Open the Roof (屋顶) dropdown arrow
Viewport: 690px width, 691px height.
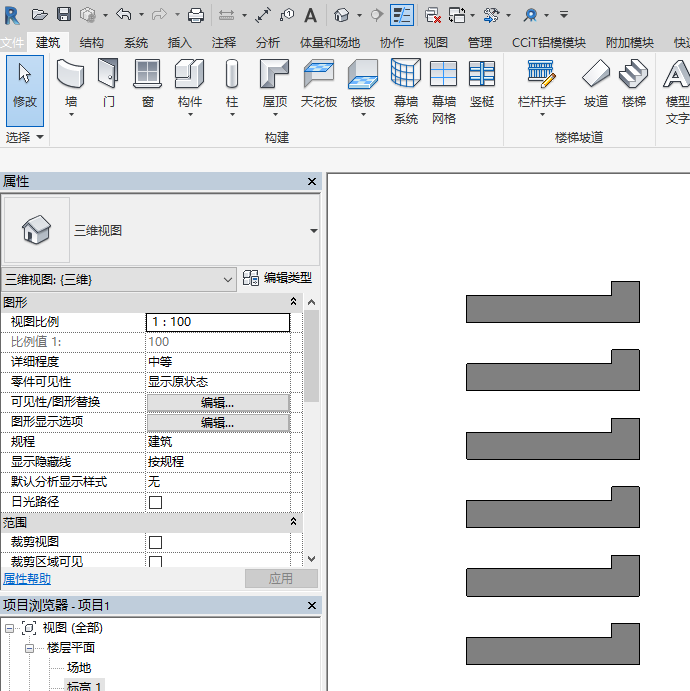(x=275, y=115)
